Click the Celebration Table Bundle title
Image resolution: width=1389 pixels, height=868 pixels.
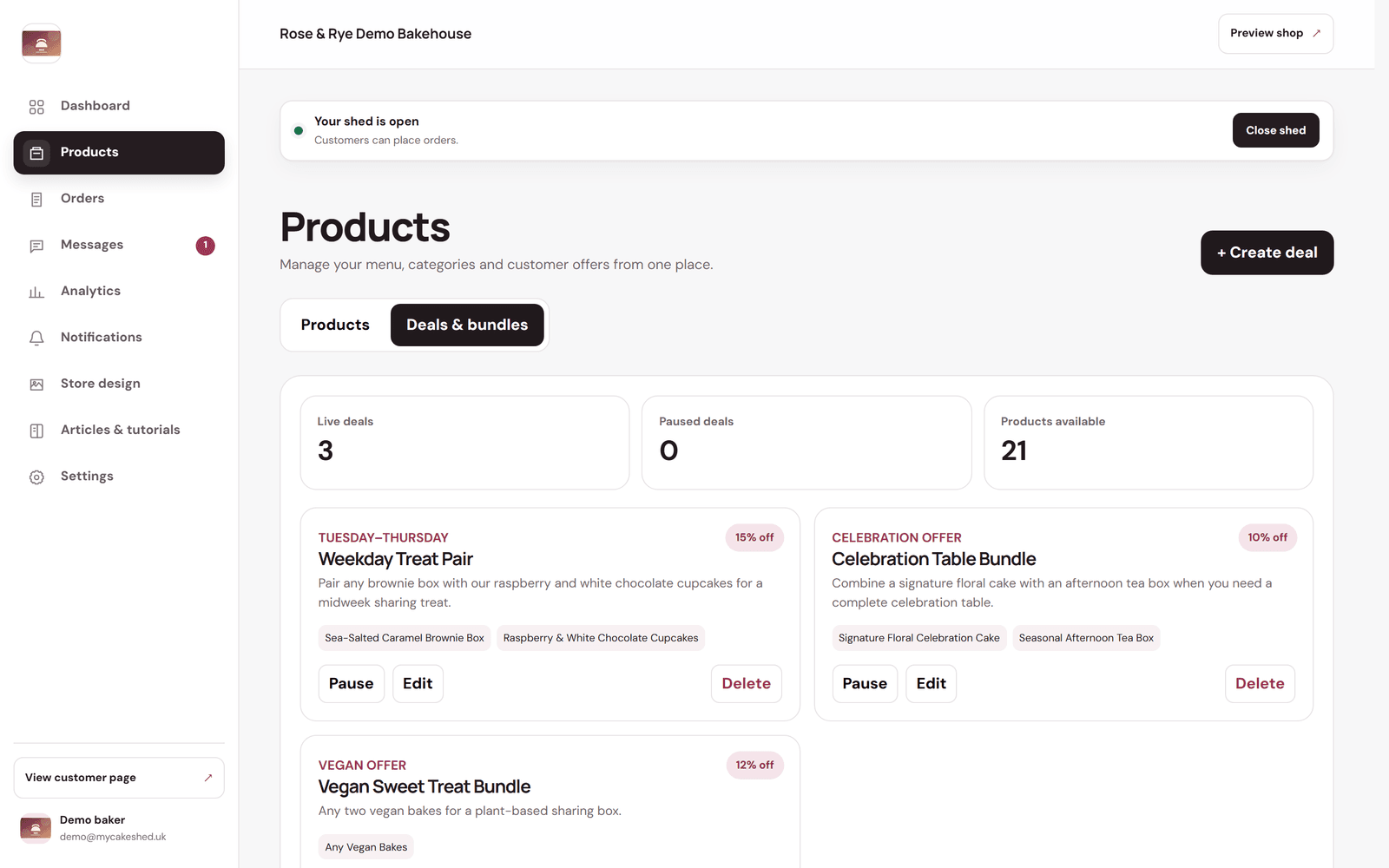(933, 559)
